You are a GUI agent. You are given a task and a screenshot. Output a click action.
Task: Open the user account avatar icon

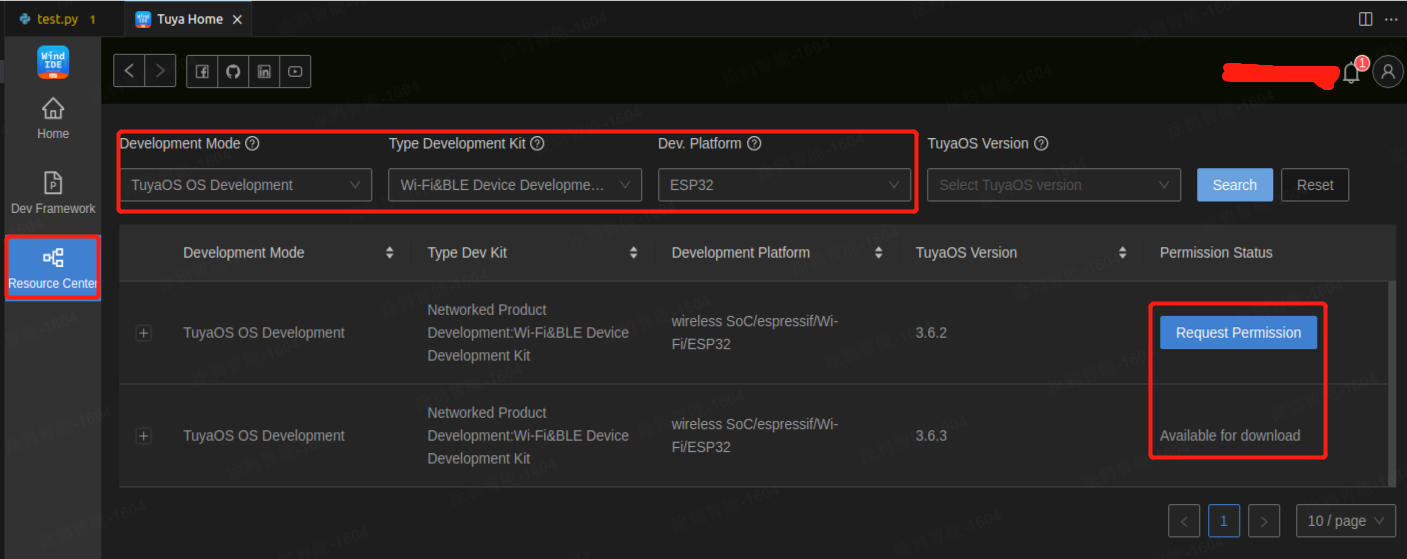point(1388,72)
